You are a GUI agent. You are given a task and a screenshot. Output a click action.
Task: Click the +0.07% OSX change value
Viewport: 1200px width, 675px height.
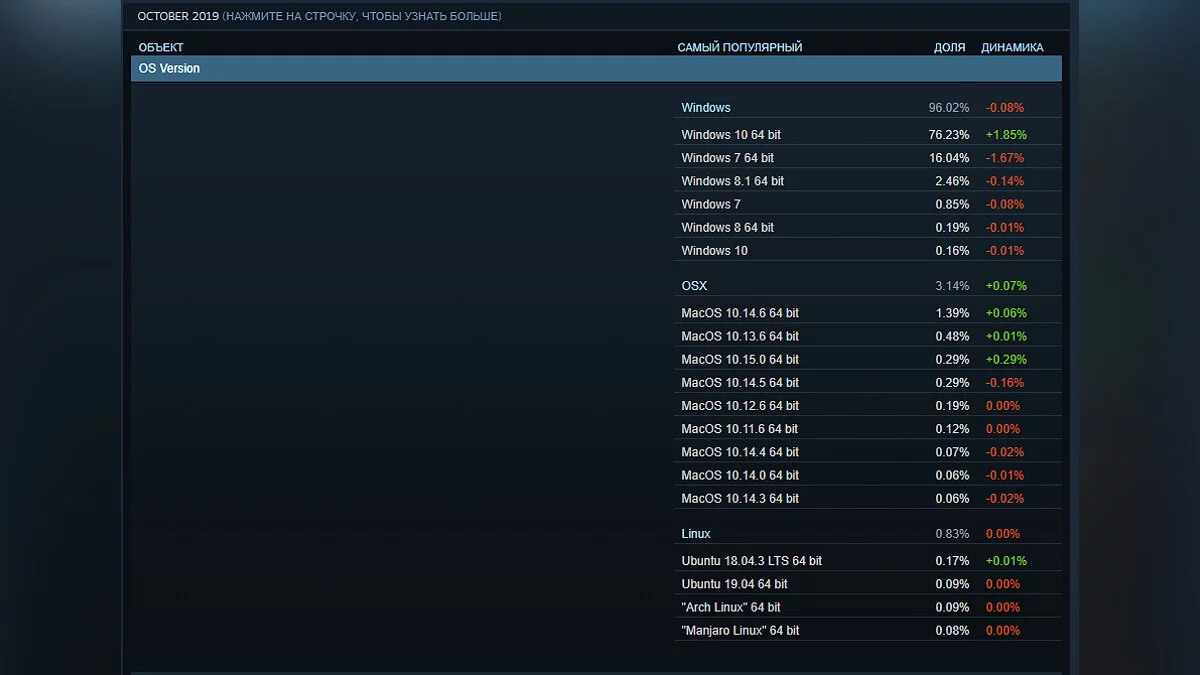(1006, 285)
